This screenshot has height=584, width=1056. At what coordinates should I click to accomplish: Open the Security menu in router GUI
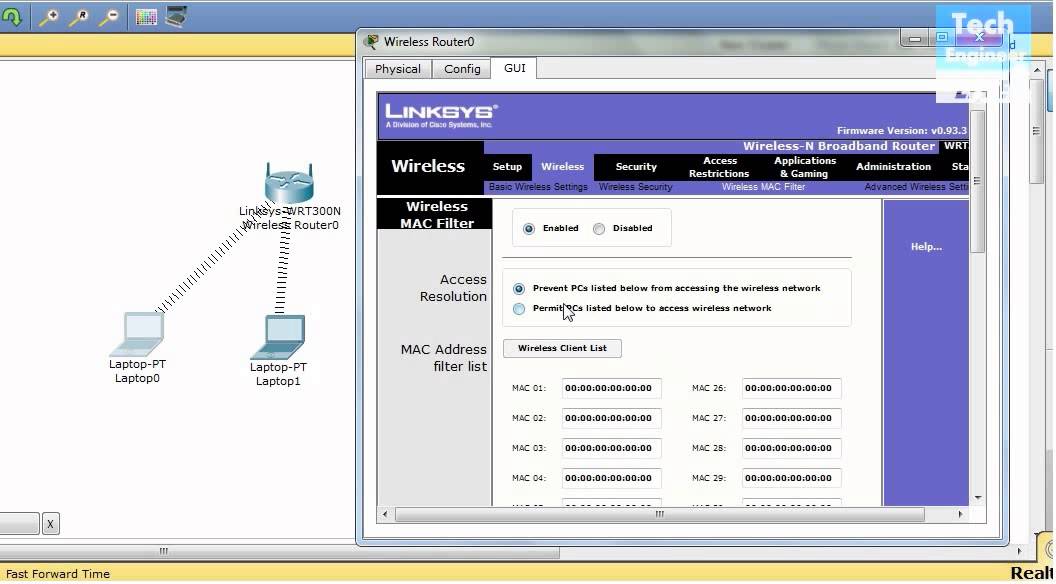pos(636,166)
